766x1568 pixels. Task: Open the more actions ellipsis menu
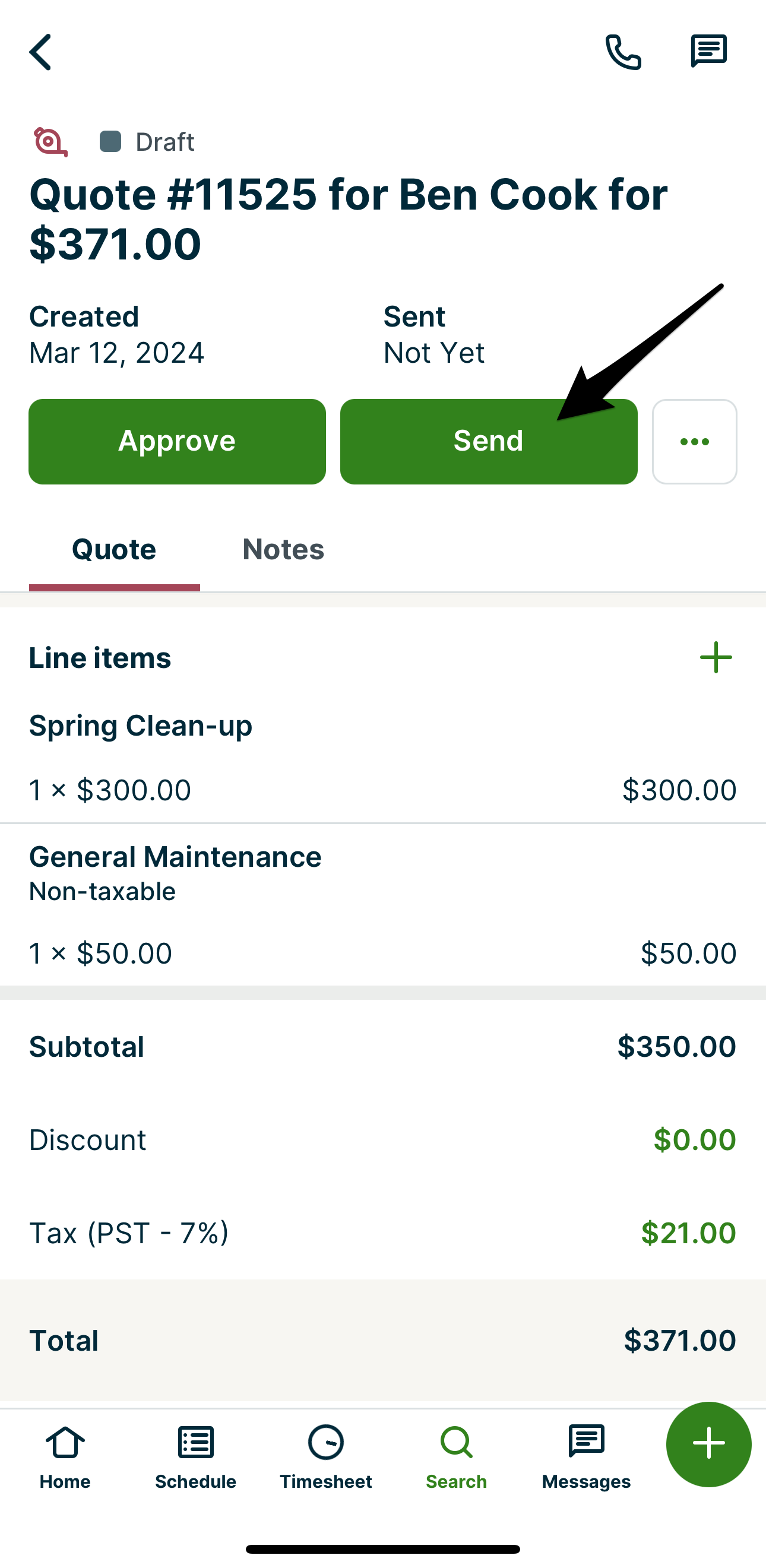pos(694,441)
